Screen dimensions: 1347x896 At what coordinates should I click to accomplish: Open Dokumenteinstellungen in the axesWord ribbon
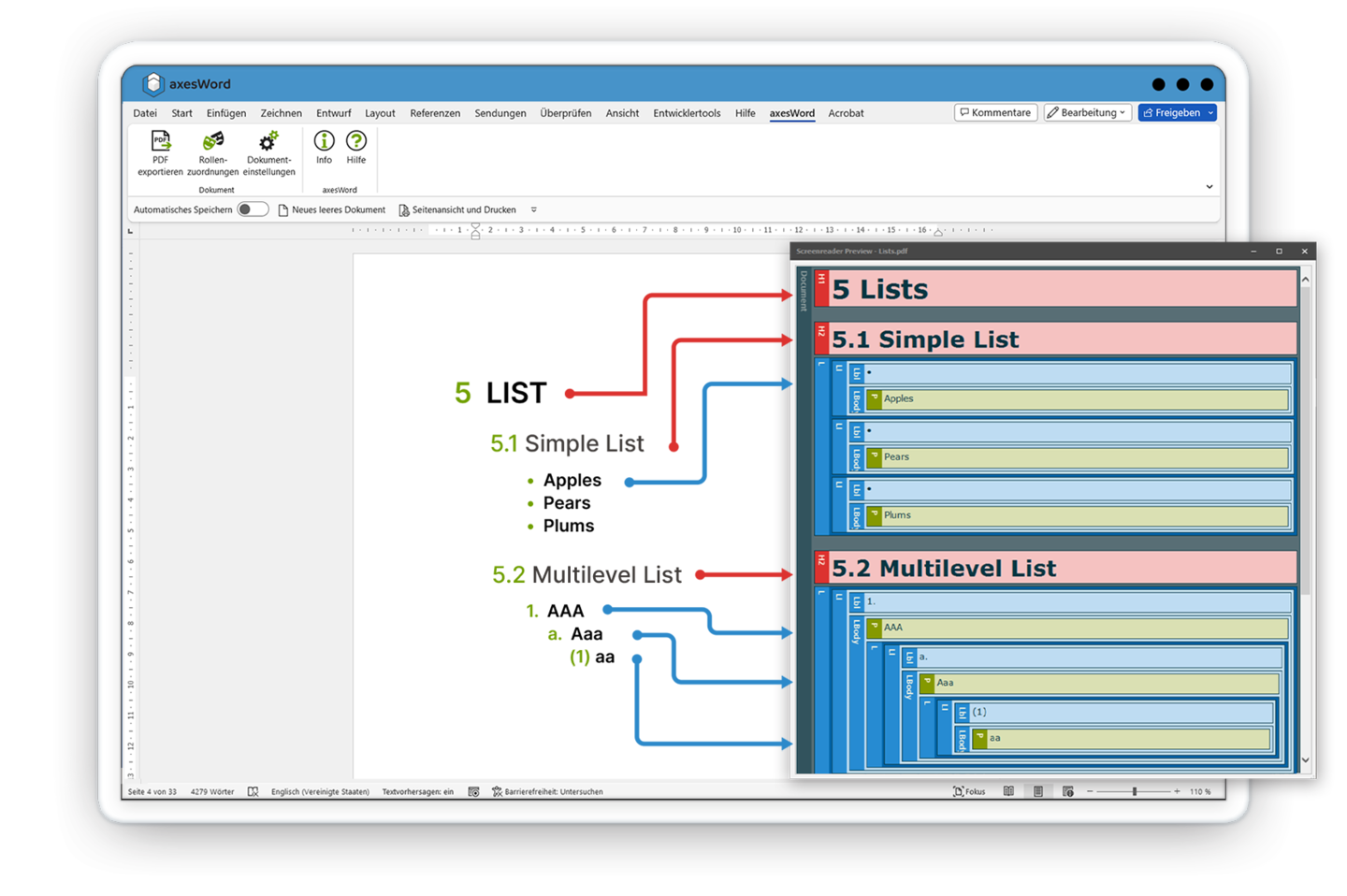[x=268, y=152]
